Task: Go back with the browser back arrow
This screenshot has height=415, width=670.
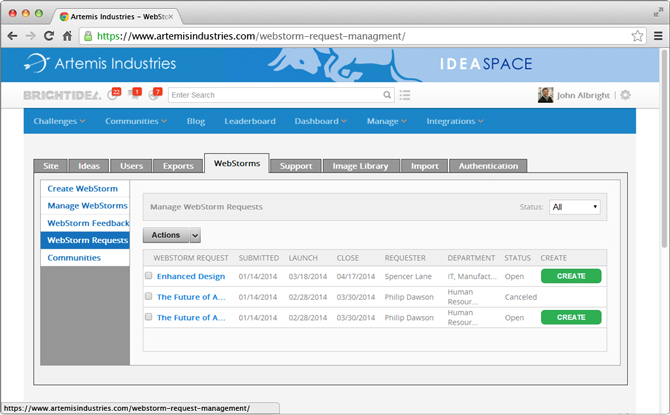Action: point(12,36)
